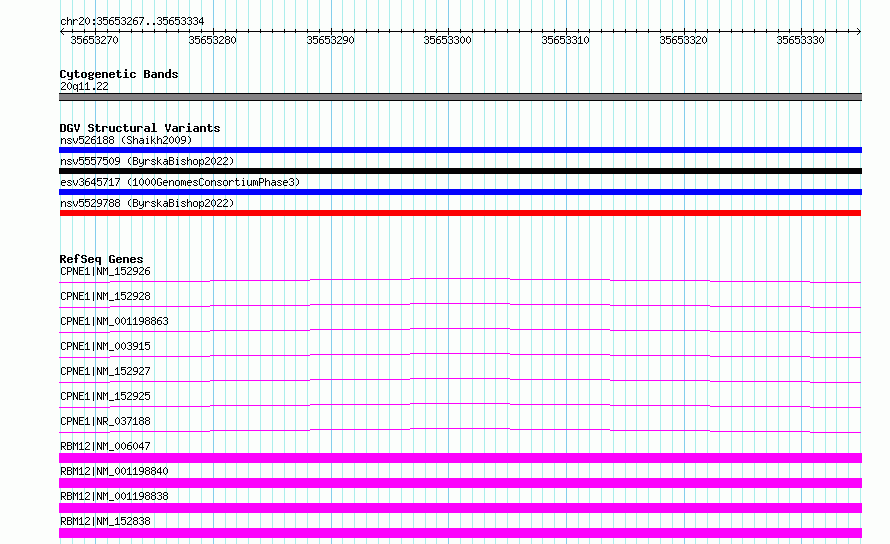Open variant nsv5557509 (ByrskaBishop2022) label

tap(147, 161)
